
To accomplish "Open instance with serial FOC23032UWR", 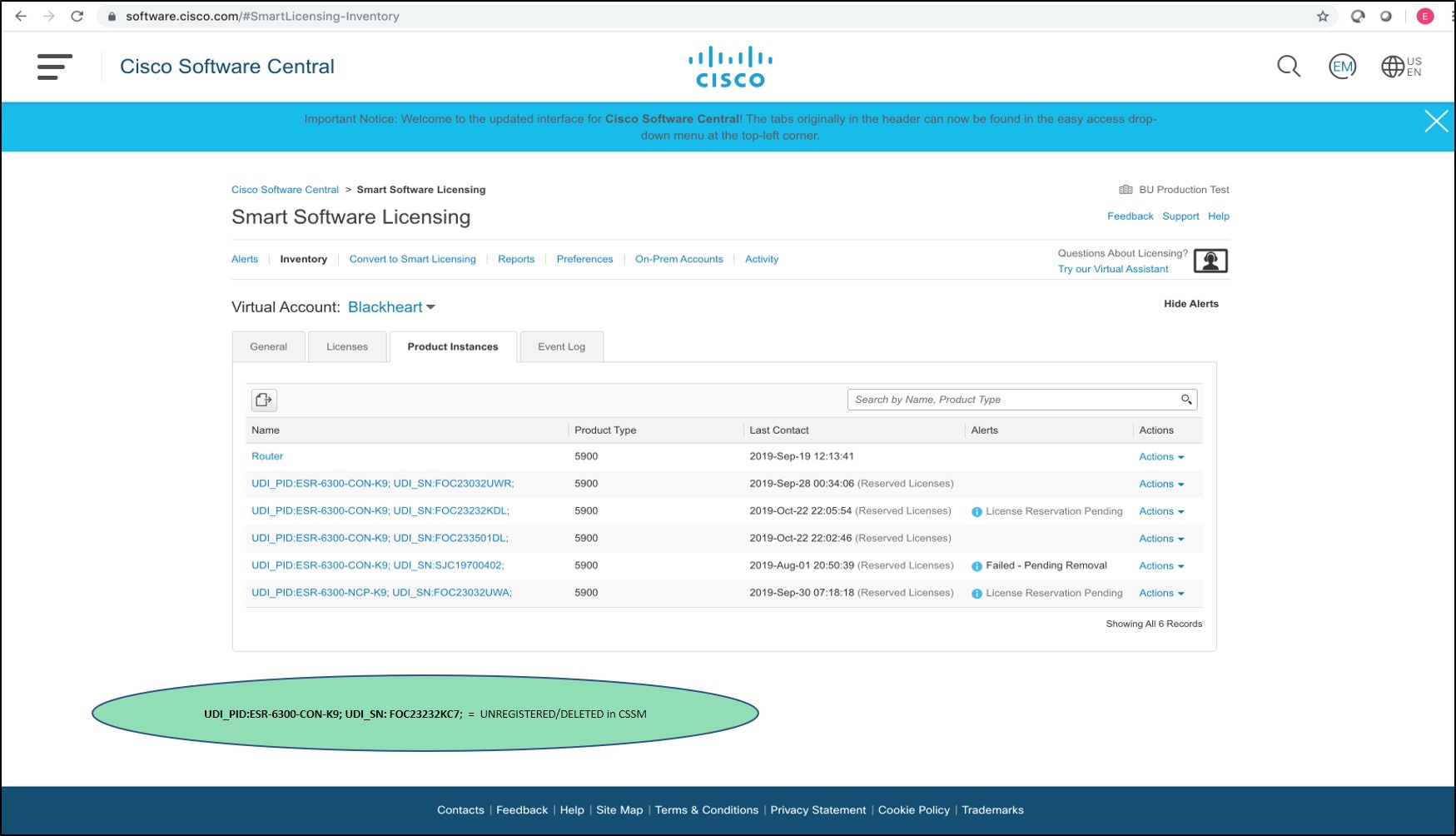I will [x=383, y=484].
